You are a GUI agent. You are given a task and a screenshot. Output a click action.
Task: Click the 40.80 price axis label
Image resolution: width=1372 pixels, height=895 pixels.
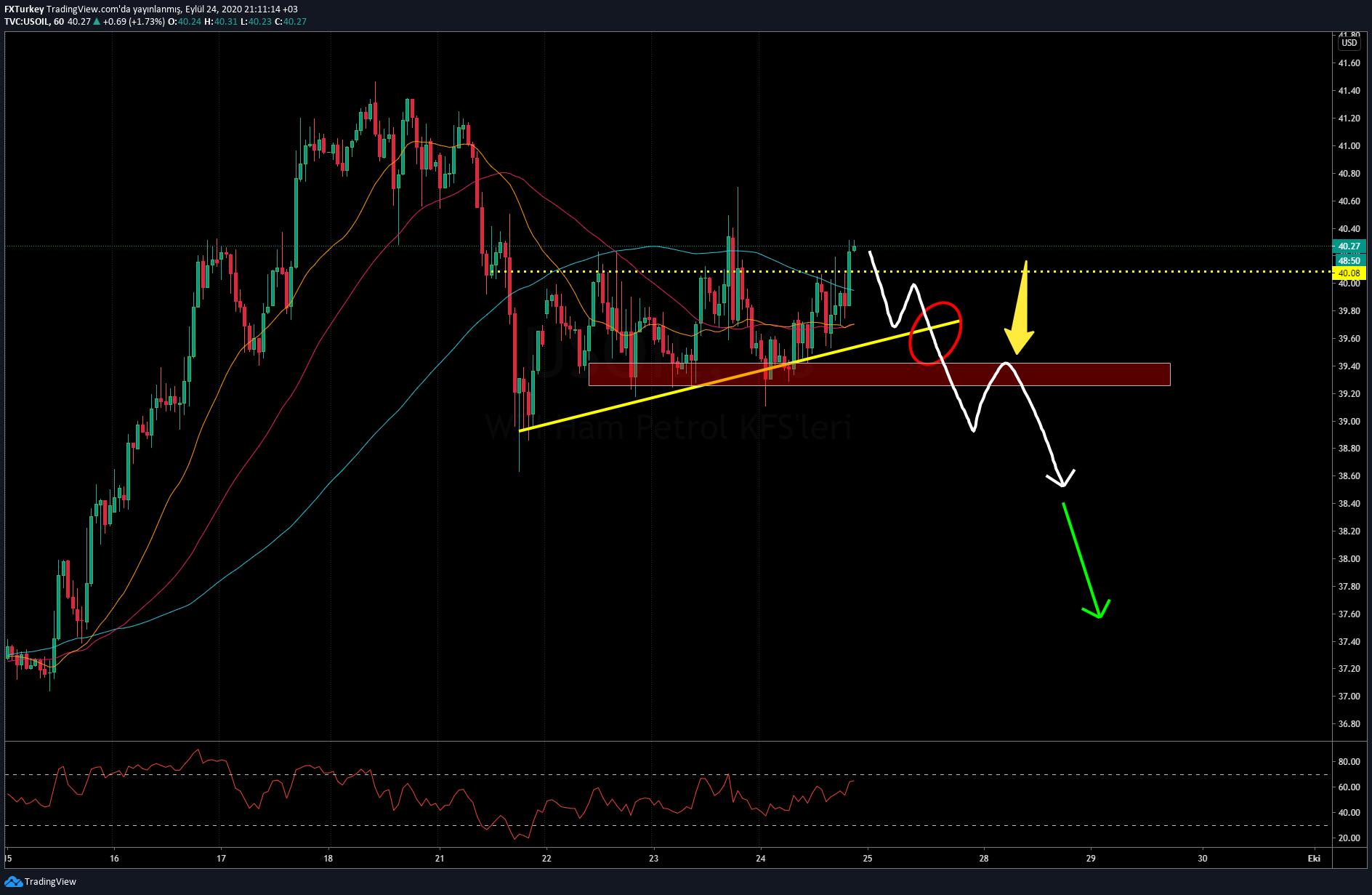[1349, 174]
